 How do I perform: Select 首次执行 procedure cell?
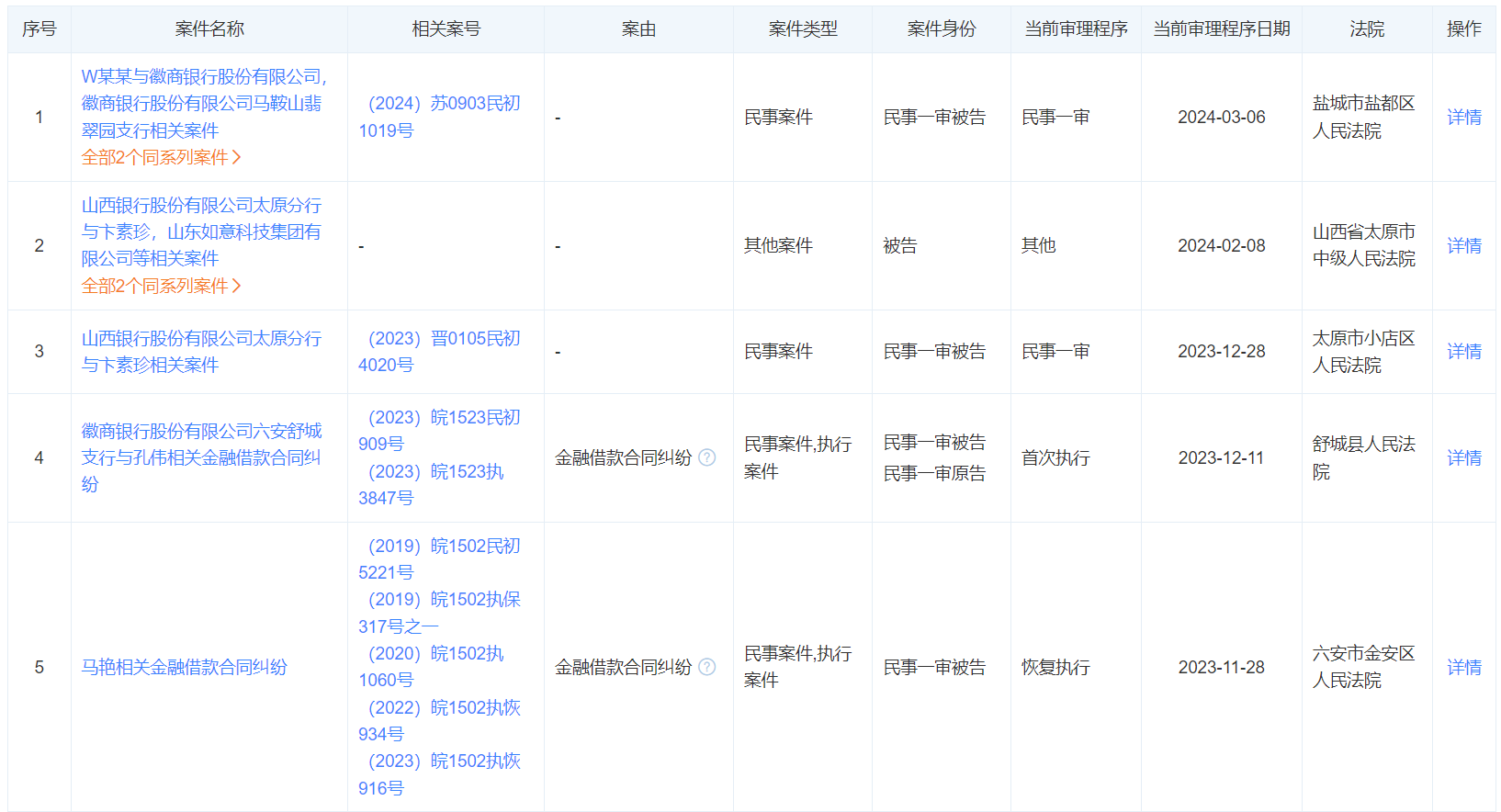click(1077, 457)
